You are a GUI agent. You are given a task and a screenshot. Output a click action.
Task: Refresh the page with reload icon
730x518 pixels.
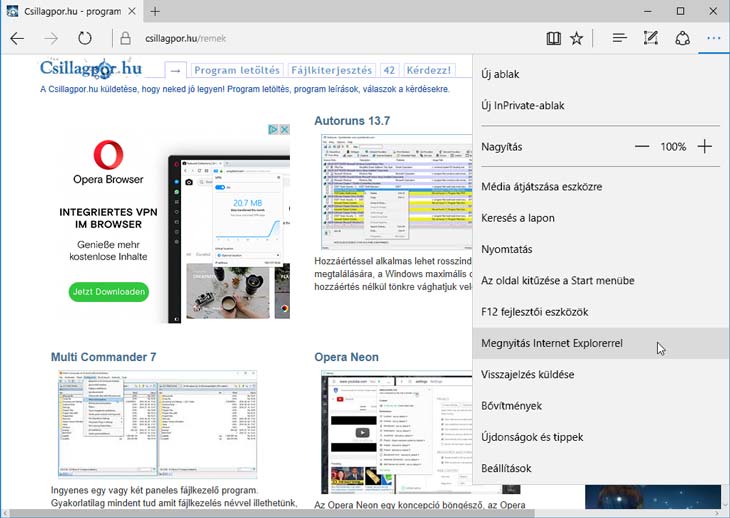click(85, 39)
